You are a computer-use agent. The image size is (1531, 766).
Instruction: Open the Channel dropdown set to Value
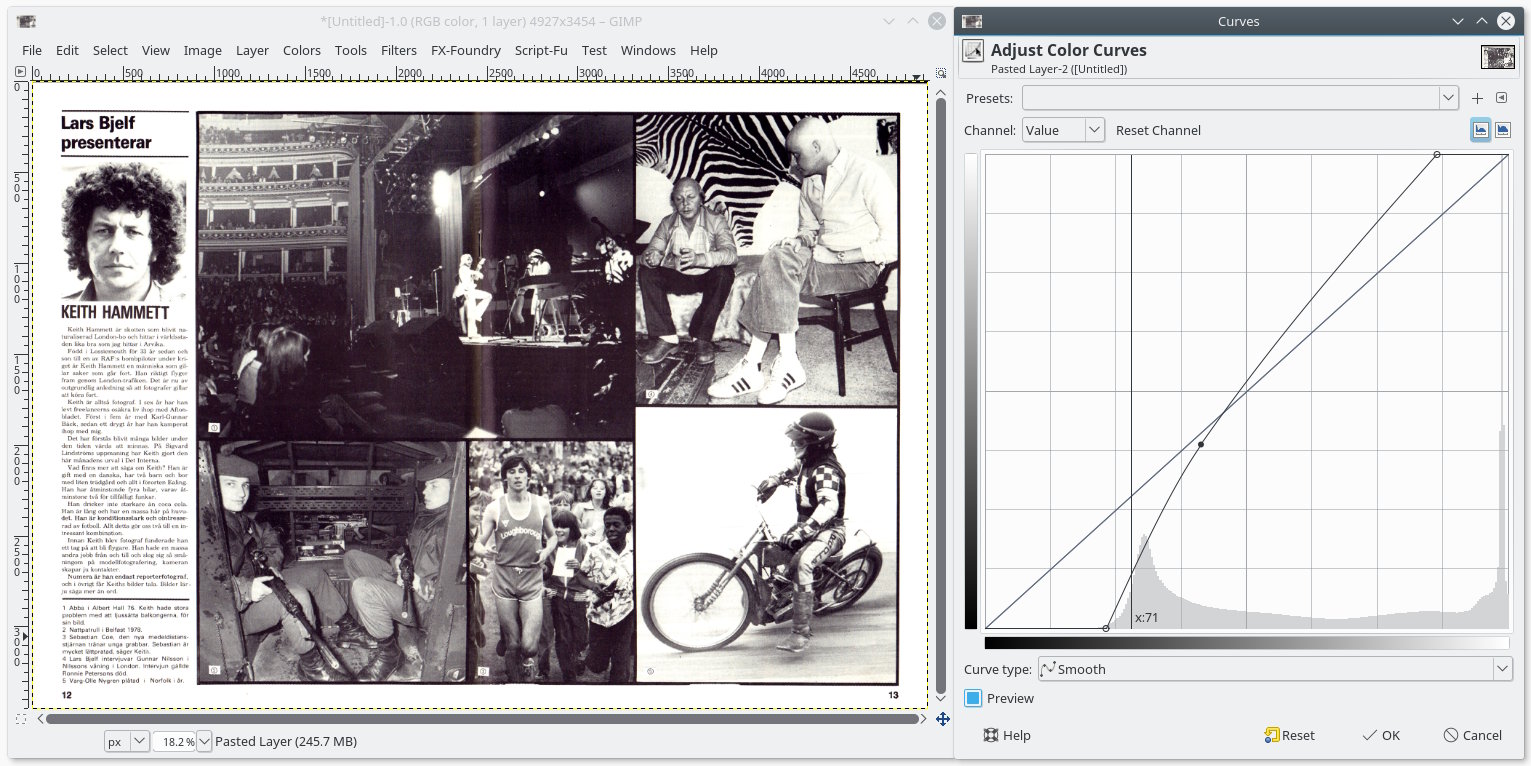[x=1063, y=130]
